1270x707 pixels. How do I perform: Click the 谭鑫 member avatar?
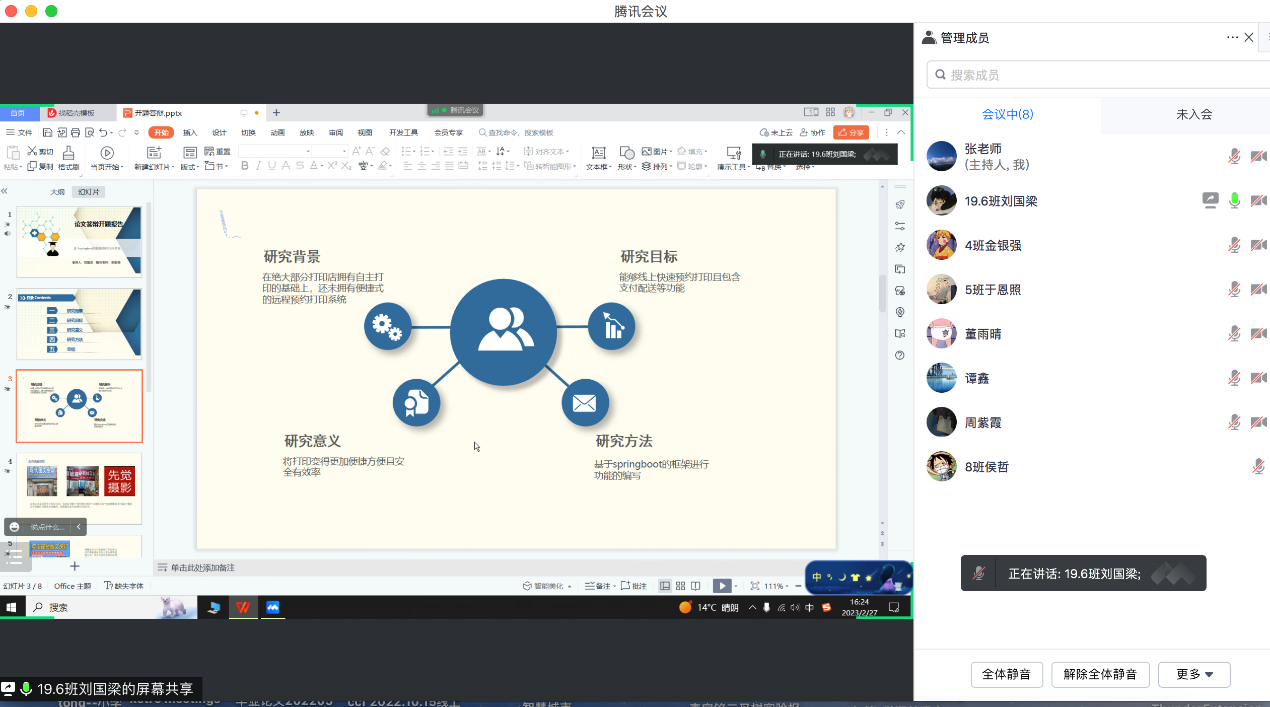coord(942,378)
